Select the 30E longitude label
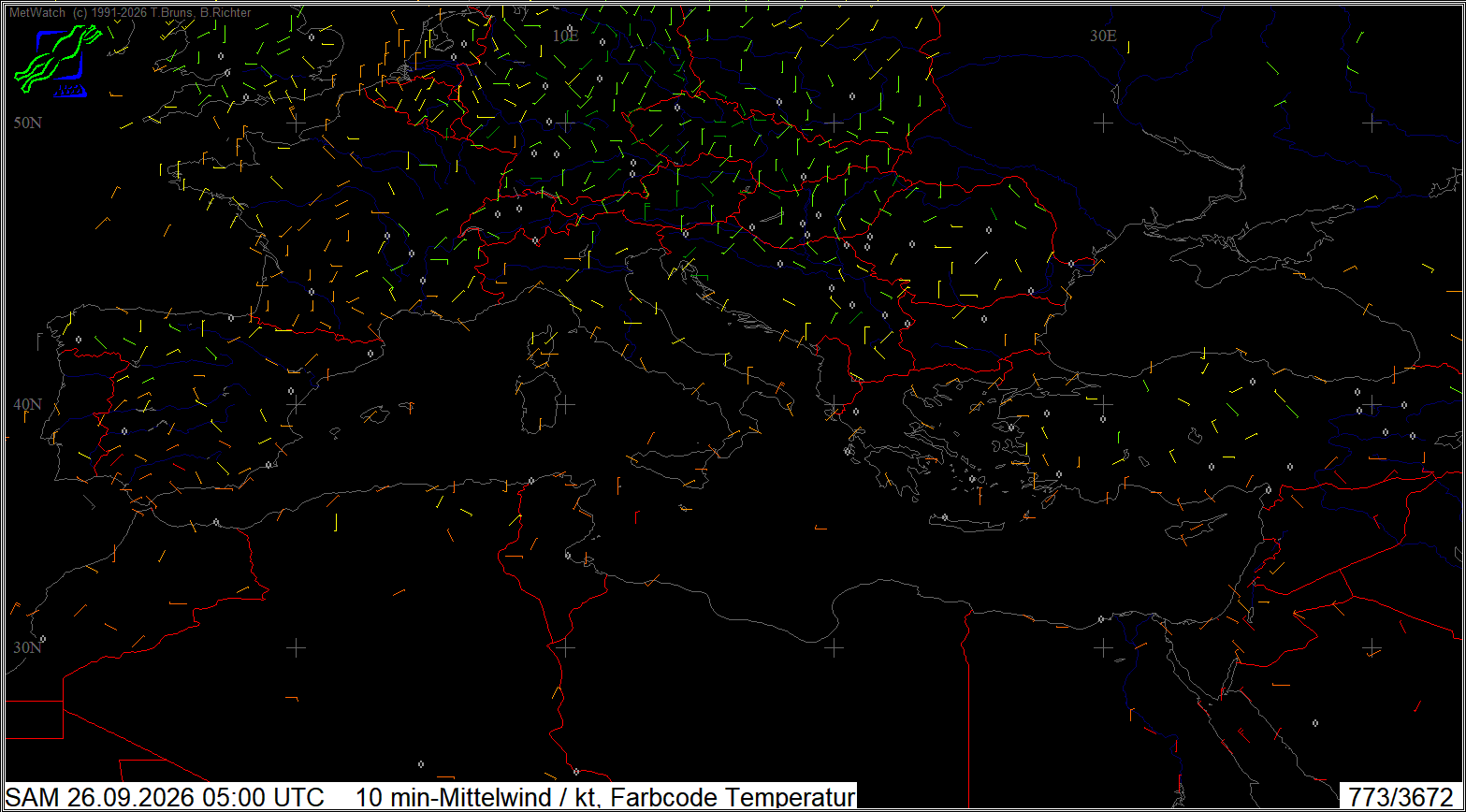The image size is (1466, 812). point(1104,36)
